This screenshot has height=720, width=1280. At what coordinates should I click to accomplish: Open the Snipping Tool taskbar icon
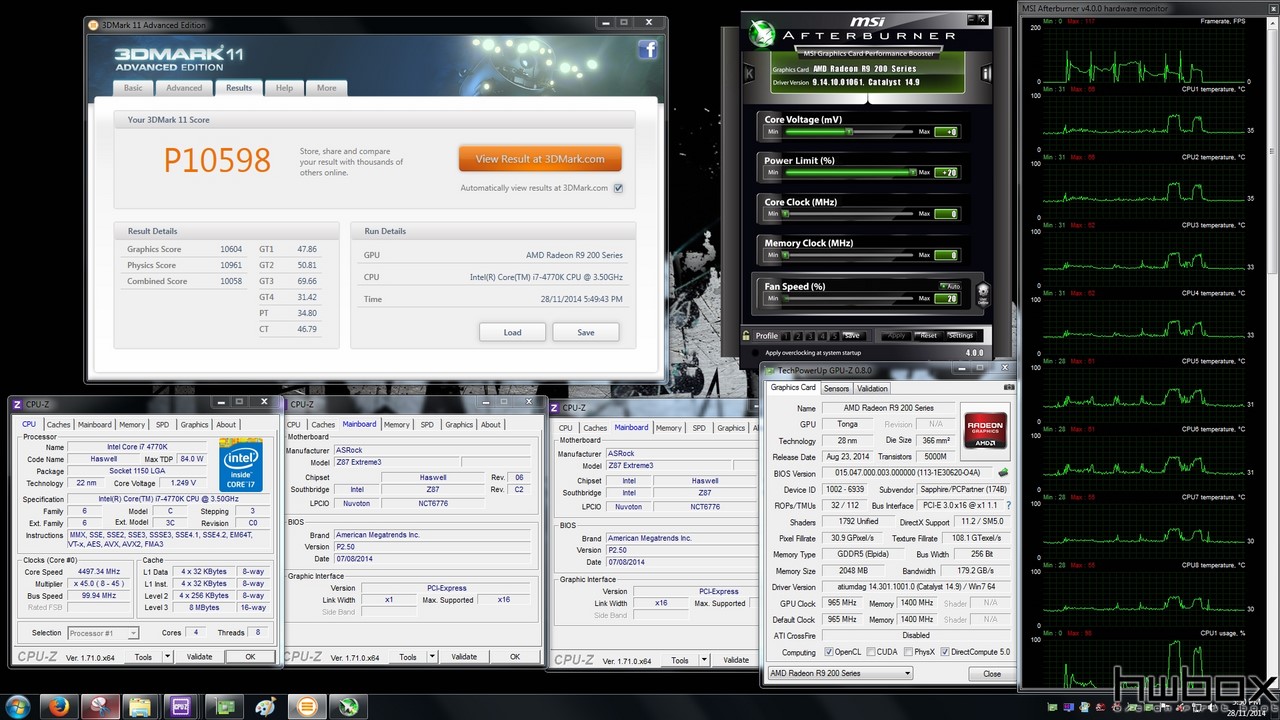pyautogui.click(x=100, y=707)
